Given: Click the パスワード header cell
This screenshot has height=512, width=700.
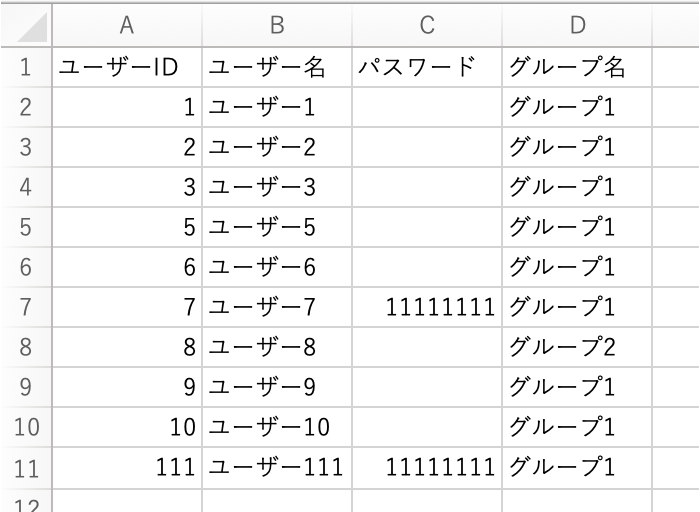Looking at the screenshot, I should (x=427, y=67).
